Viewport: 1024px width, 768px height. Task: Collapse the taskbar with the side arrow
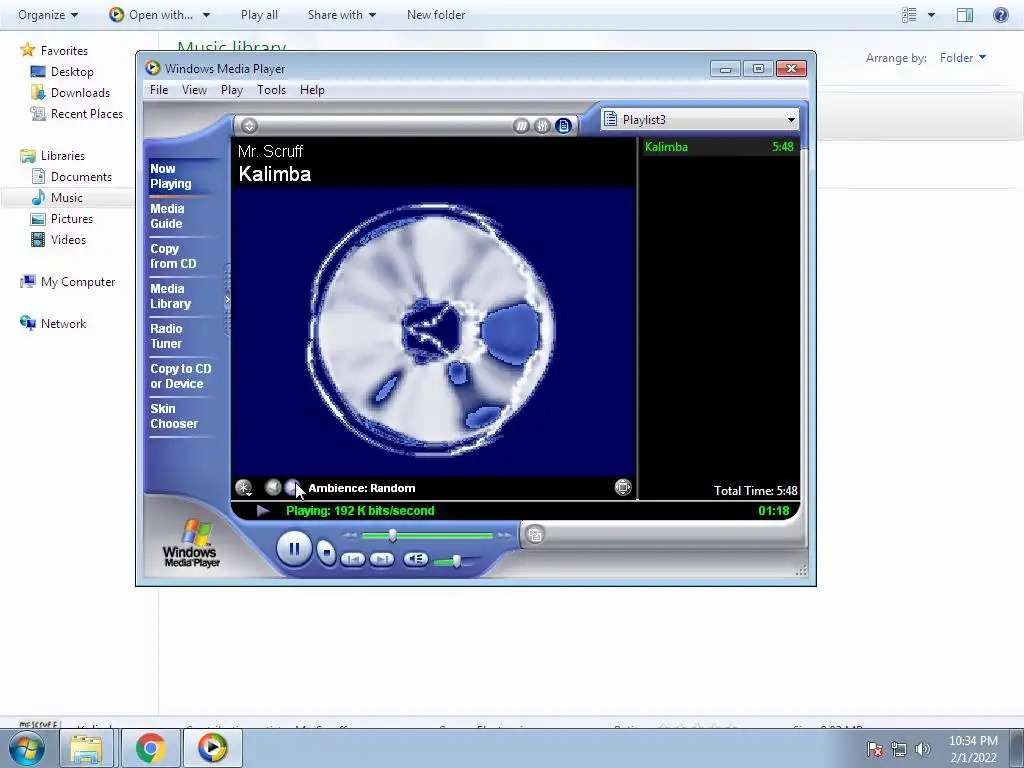[x=227, y=300]
